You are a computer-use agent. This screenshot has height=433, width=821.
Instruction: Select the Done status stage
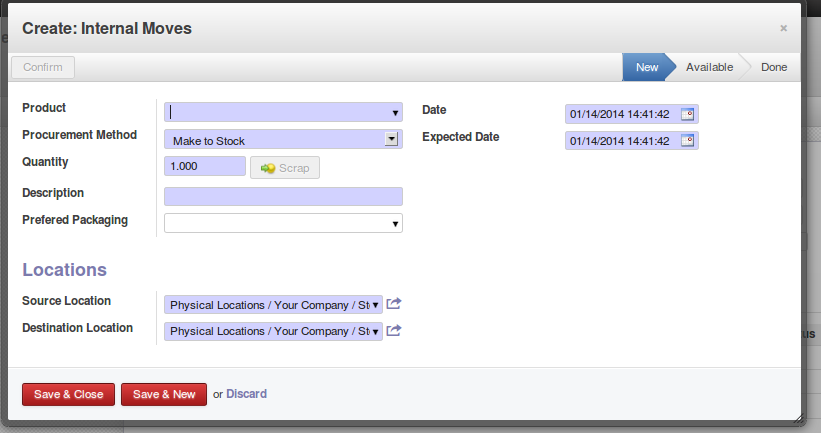tap(773, 67)
